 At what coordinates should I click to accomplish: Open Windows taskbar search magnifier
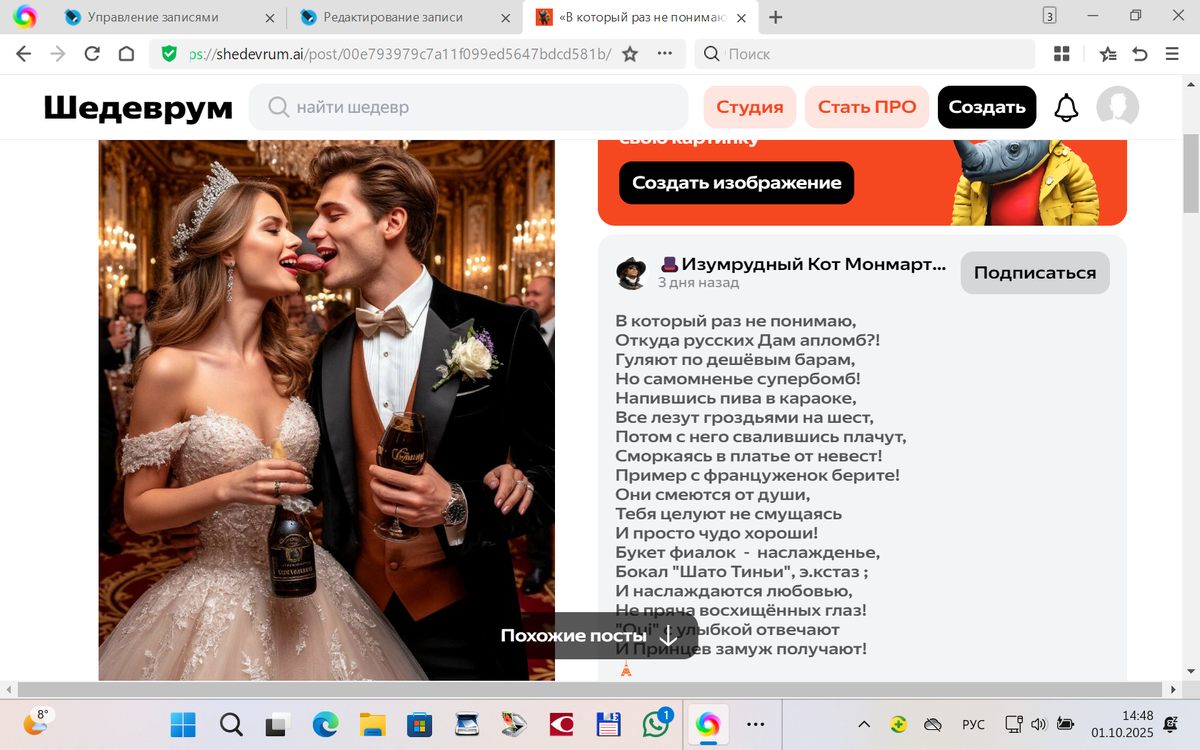[231, 724]
